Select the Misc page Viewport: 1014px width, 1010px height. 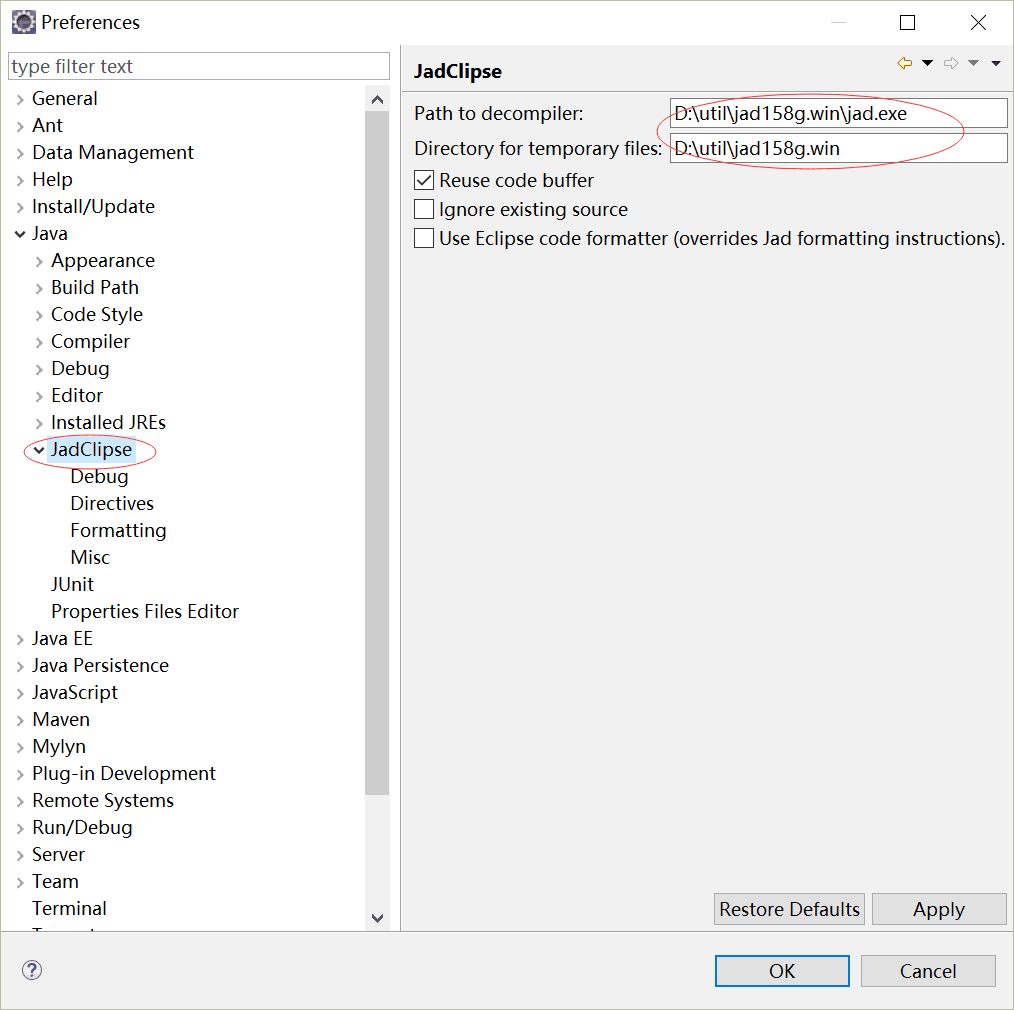(90, 557)
